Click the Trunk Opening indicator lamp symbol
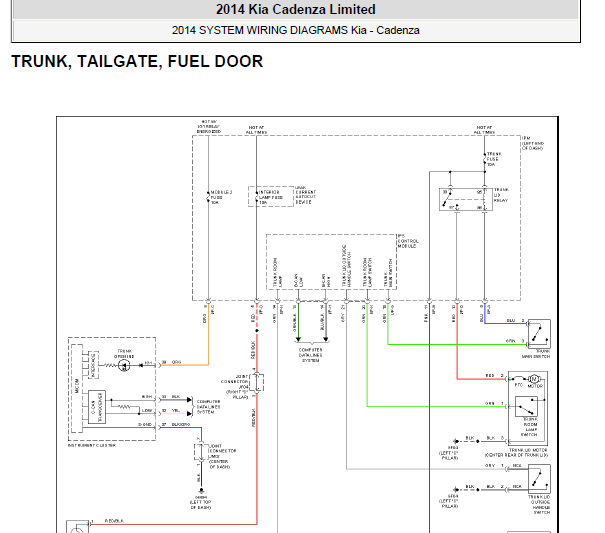 coord(124,365)
